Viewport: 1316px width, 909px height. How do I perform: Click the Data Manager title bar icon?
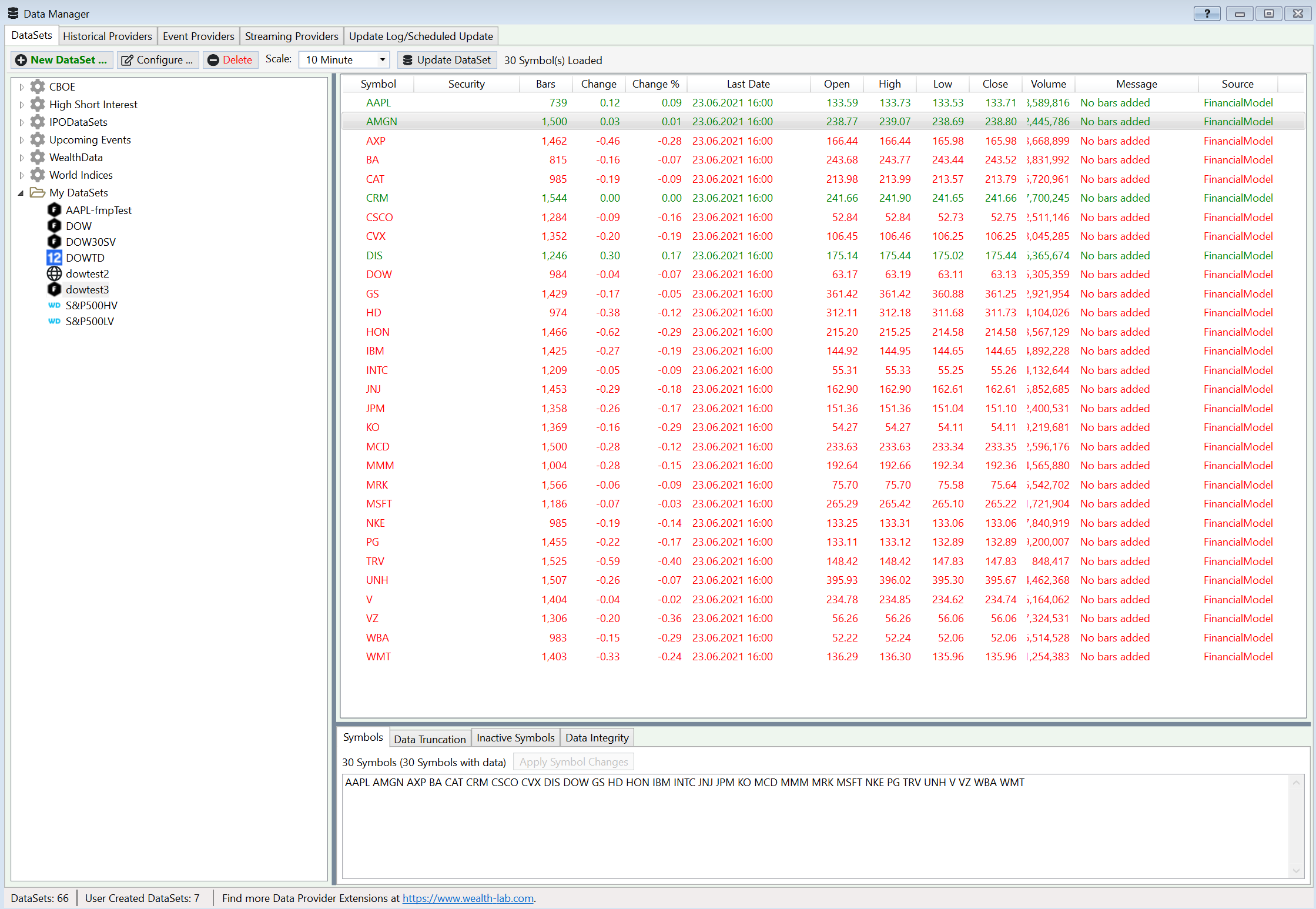tap(13, 13)
